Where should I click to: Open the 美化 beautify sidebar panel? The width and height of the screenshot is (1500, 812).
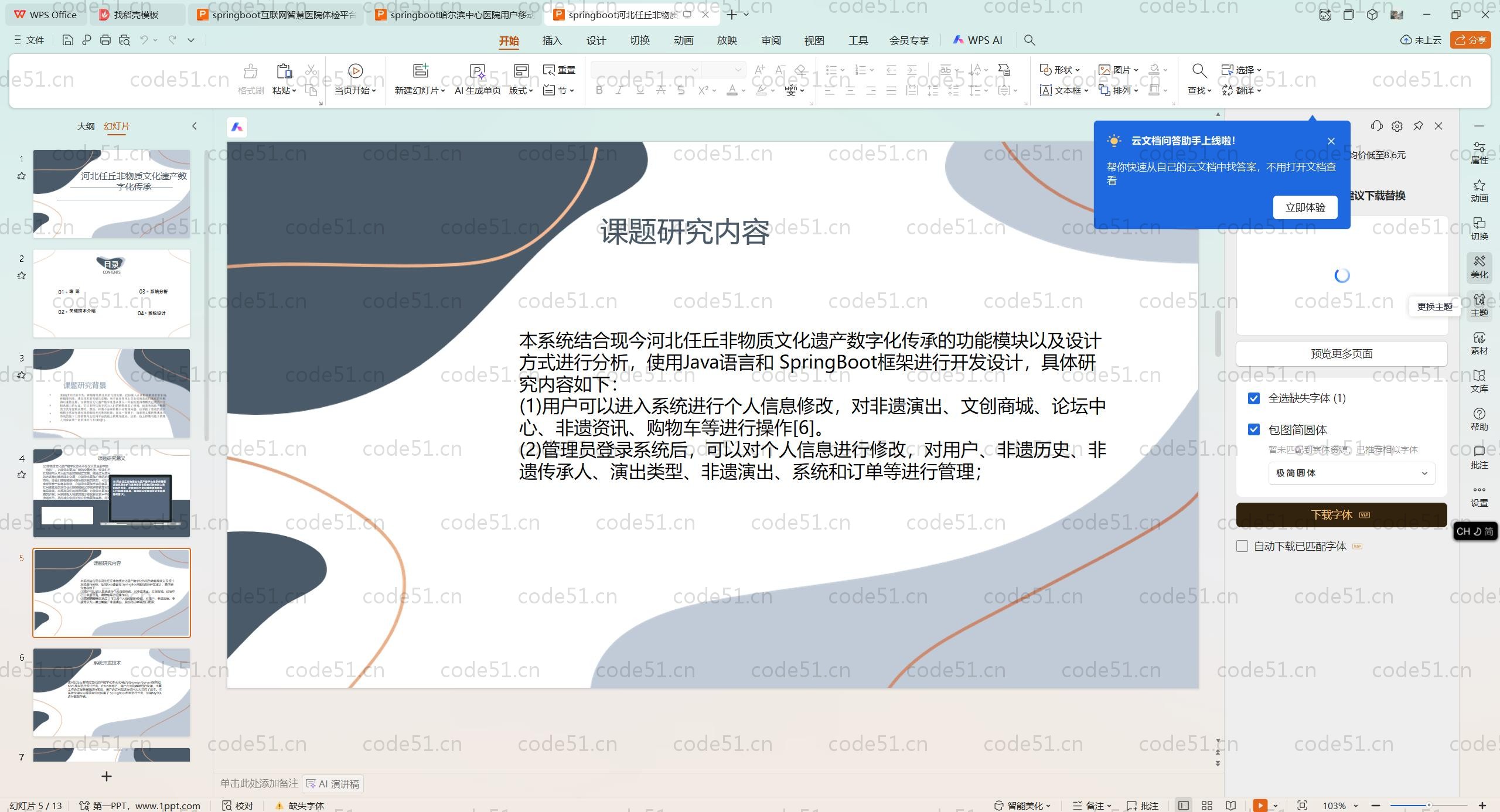[x=1479, y=267]
